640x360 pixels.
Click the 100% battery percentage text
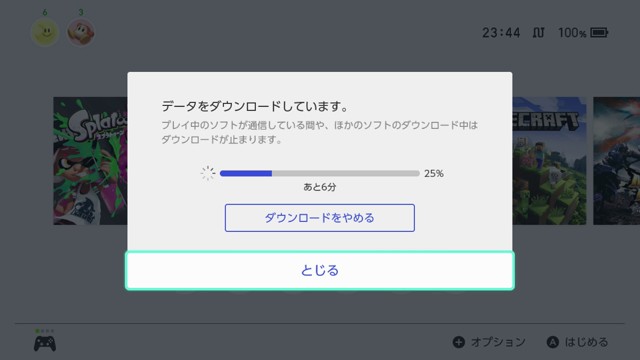[x=572, y=33]
